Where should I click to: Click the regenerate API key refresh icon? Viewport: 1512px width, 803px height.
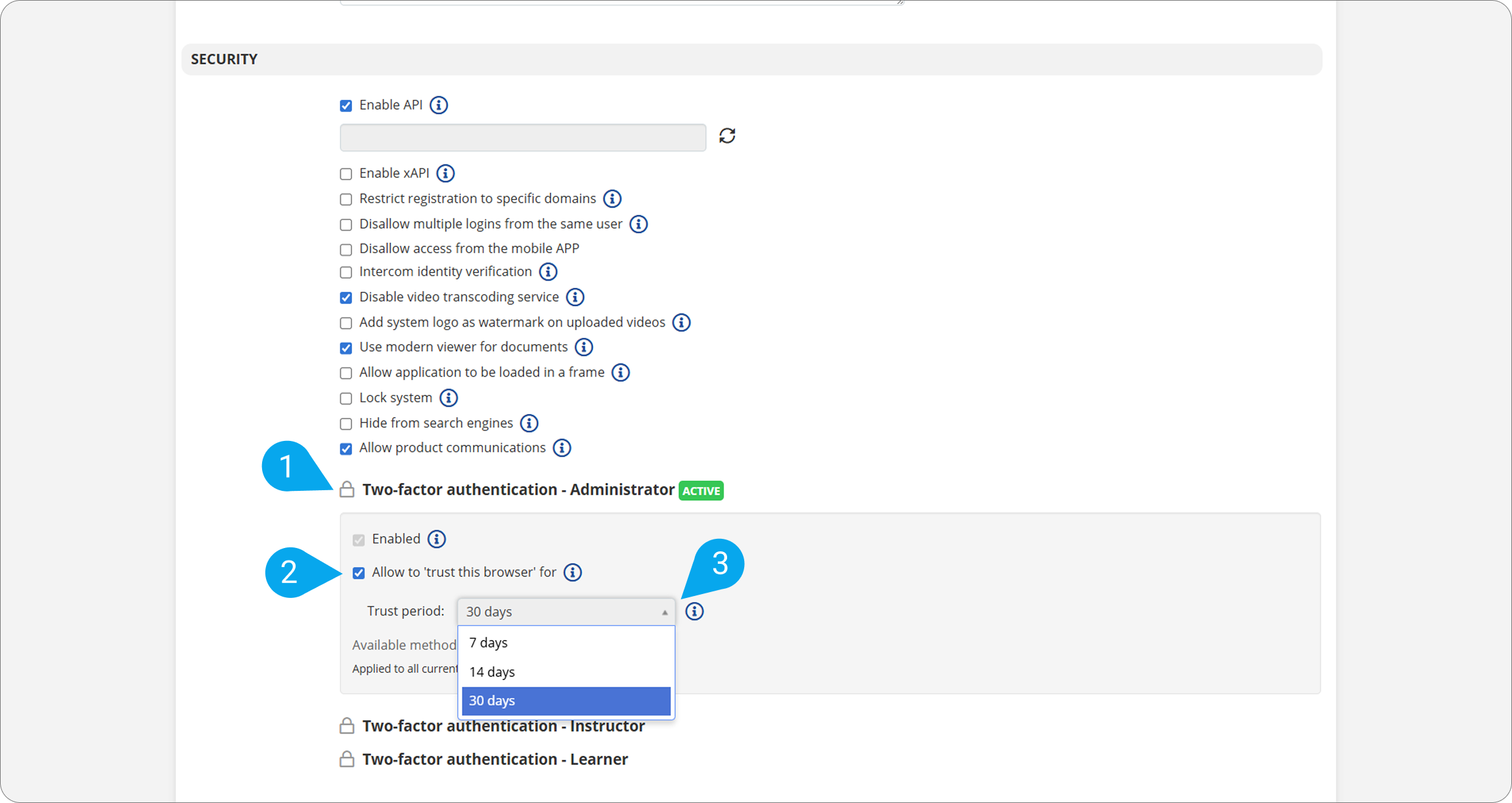pyautogui.click(x=726, y=136)
